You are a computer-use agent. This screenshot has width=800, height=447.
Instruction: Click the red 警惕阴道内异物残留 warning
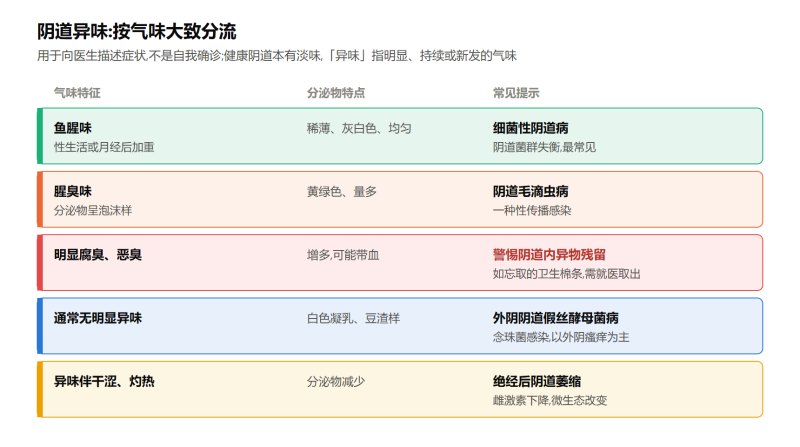tap(549, 255)
